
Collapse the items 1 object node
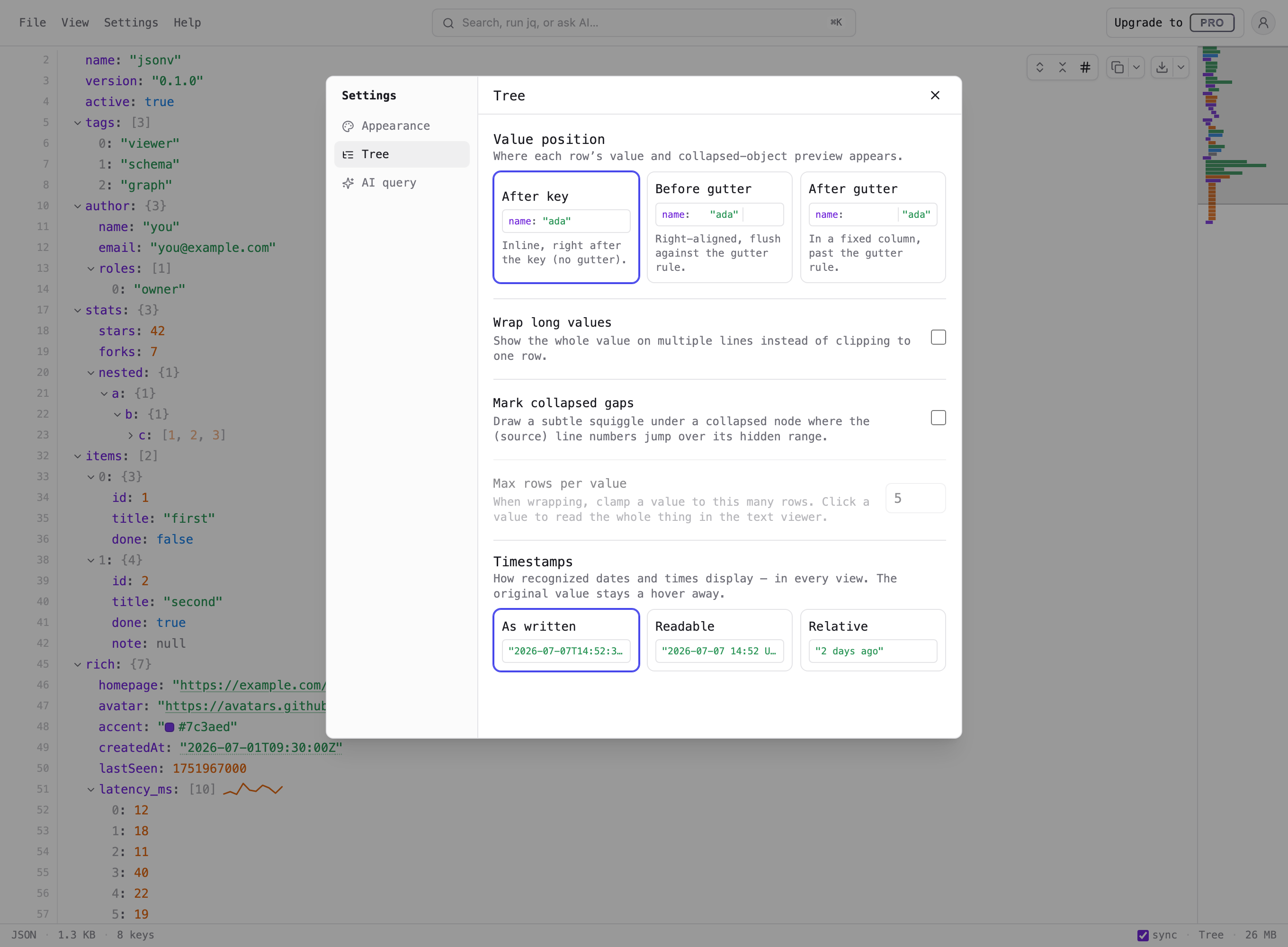tap(90, 560)
